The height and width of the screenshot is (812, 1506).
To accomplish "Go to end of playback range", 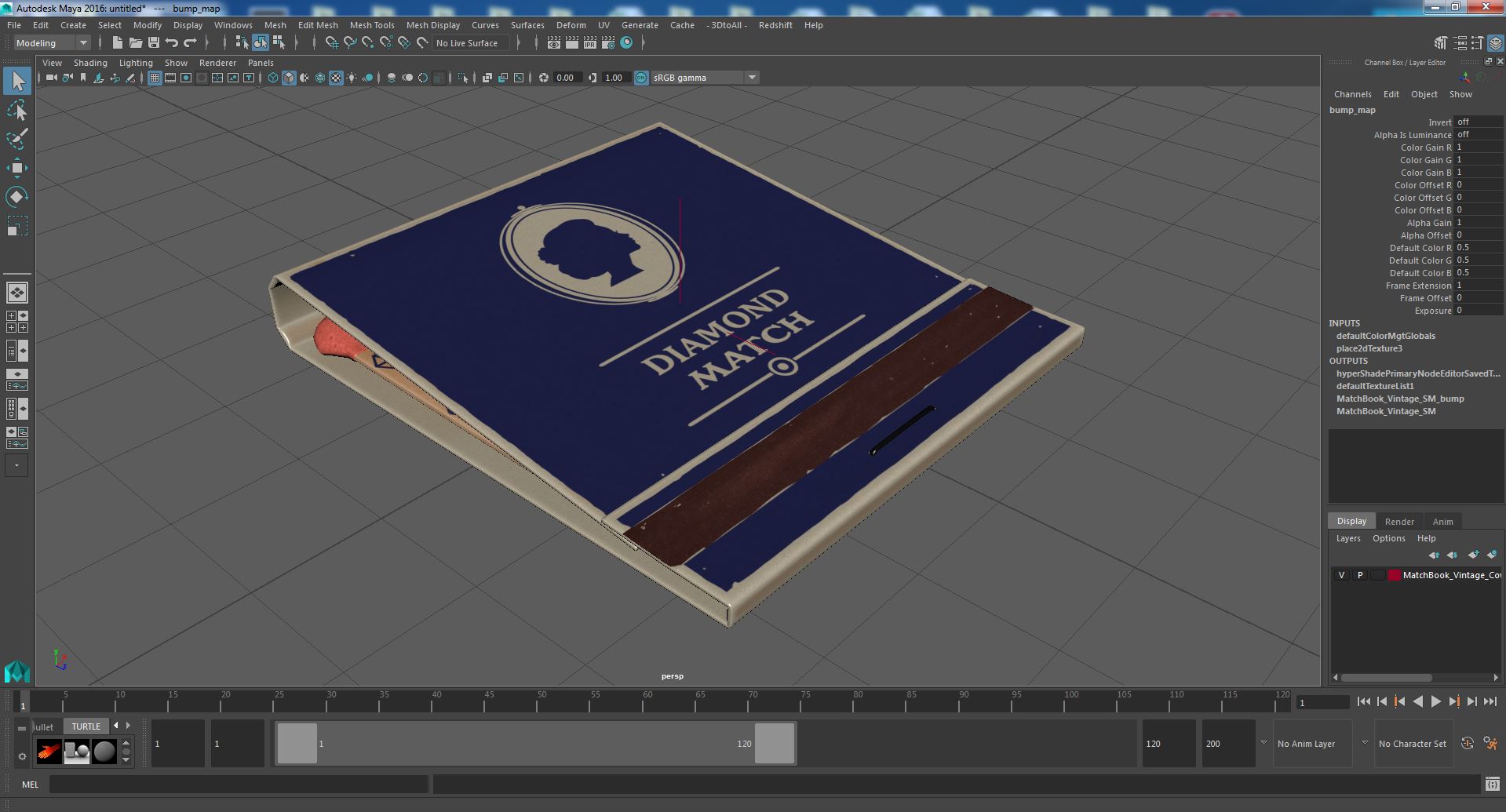I will coord(1490,702).
